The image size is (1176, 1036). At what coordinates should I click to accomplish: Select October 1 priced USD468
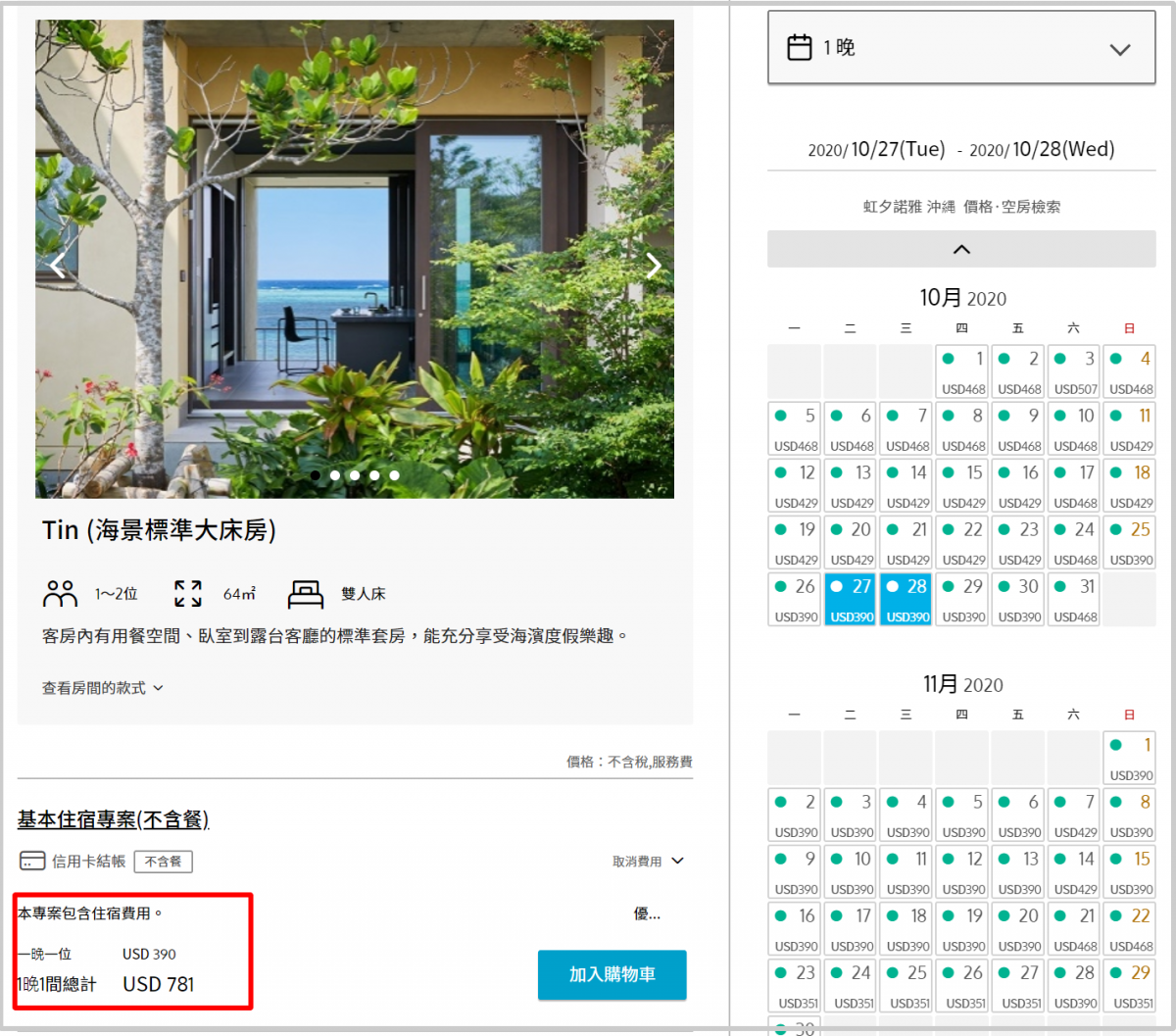tap(961, 371)
